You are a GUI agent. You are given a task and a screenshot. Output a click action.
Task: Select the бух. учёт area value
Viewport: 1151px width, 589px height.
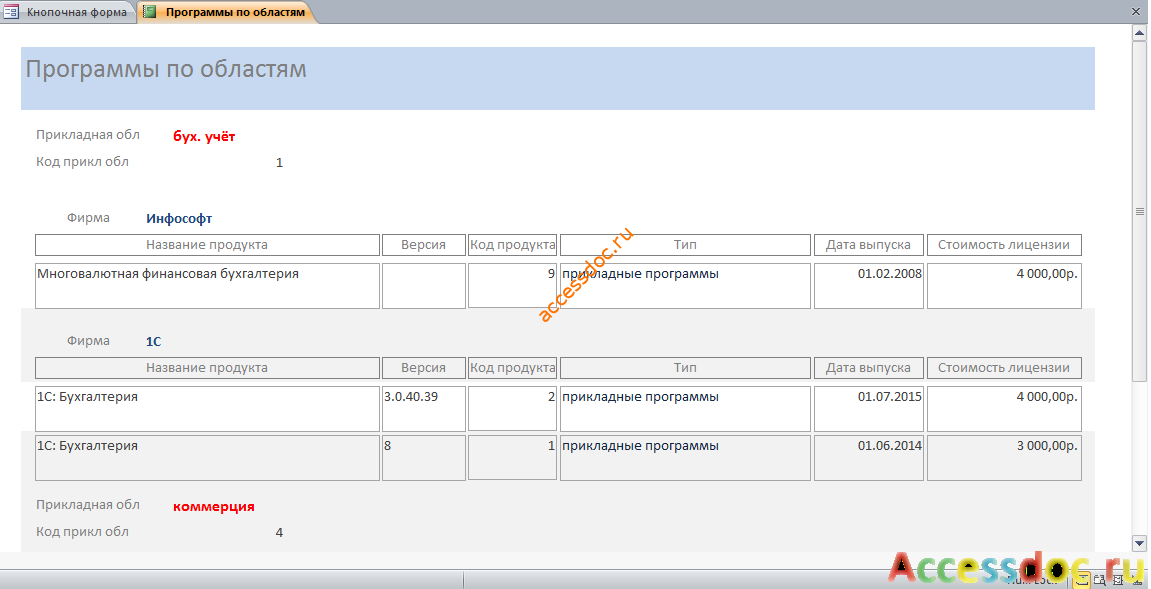tap(204, 136)
